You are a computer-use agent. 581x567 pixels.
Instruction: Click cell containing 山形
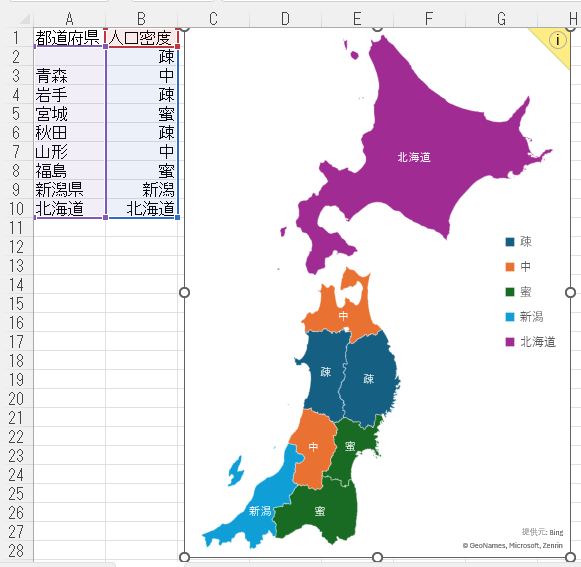pos(69,152)
